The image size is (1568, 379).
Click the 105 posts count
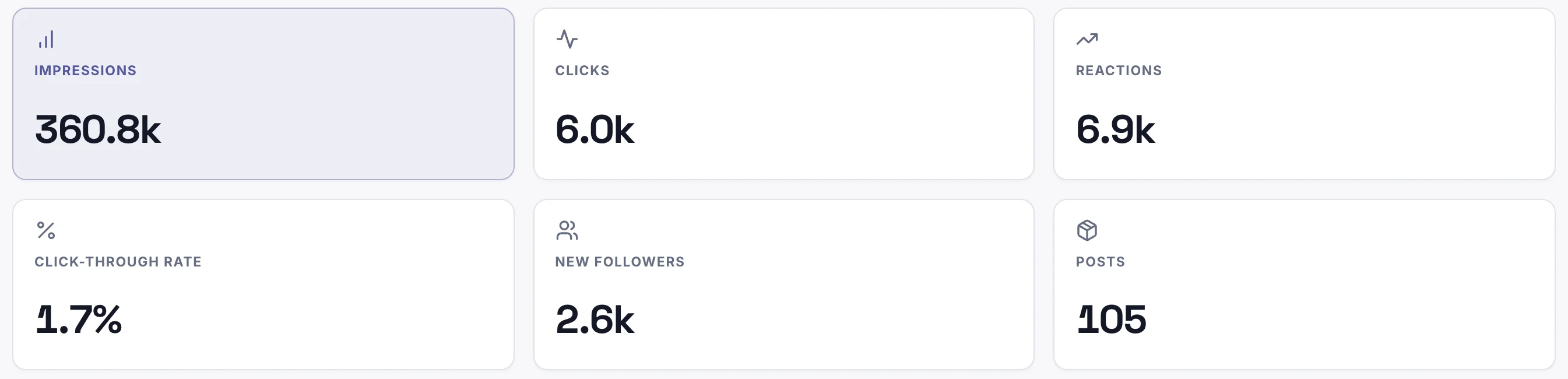[x=1112, y=320]
